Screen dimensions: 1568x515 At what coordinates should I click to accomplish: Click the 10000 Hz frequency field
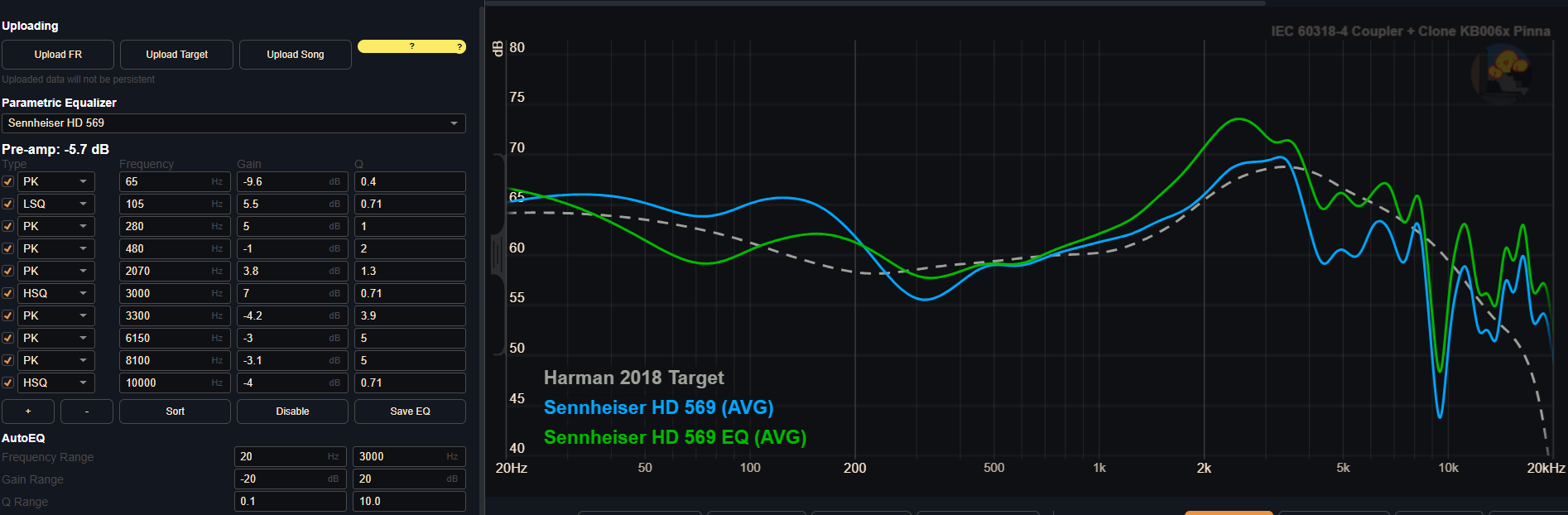(x=175, y=383)
